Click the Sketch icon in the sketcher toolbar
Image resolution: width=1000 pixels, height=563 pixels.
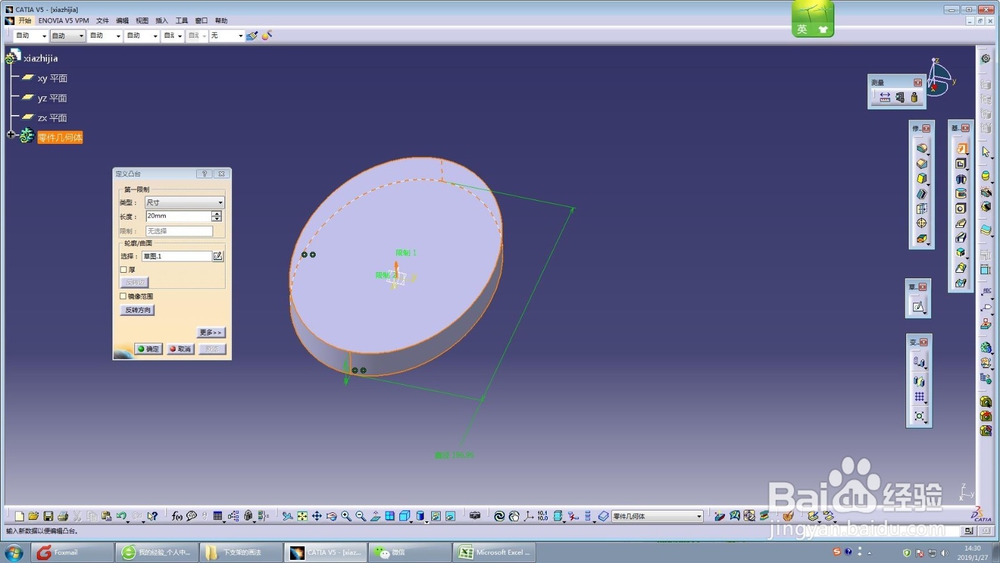point(918,307)
